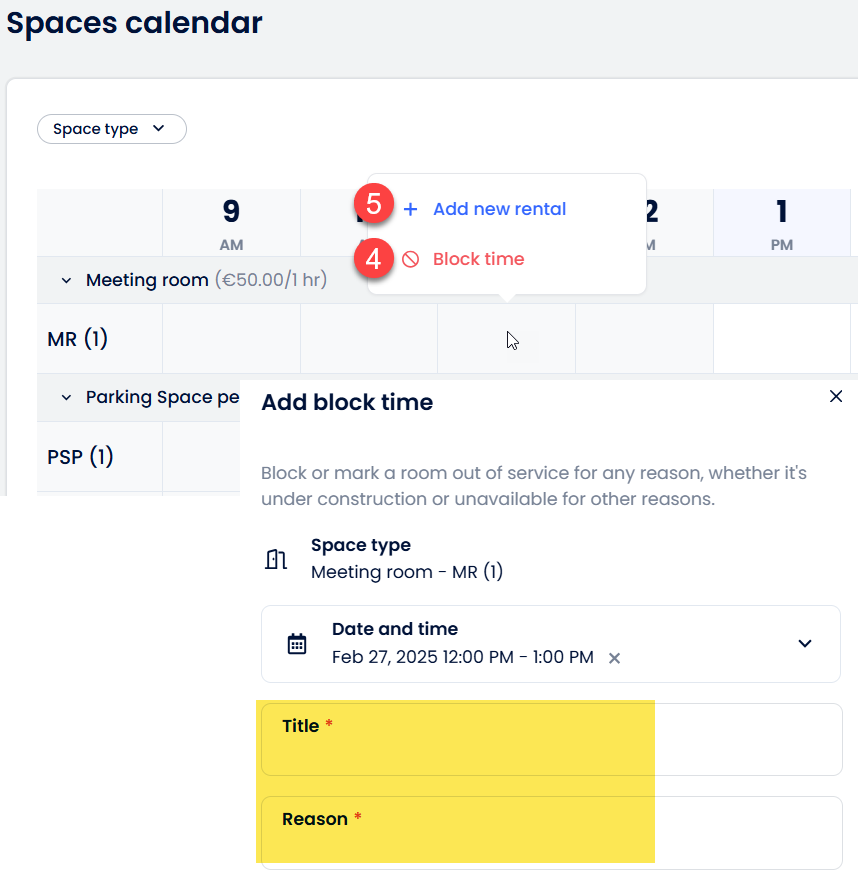
Task: Close the Add block time panel
Action: click(x=836, y=397)
